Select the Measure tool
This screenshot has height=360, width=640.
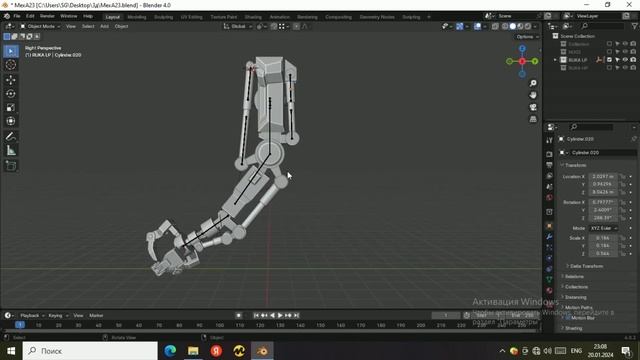click(x=11, y=151)
